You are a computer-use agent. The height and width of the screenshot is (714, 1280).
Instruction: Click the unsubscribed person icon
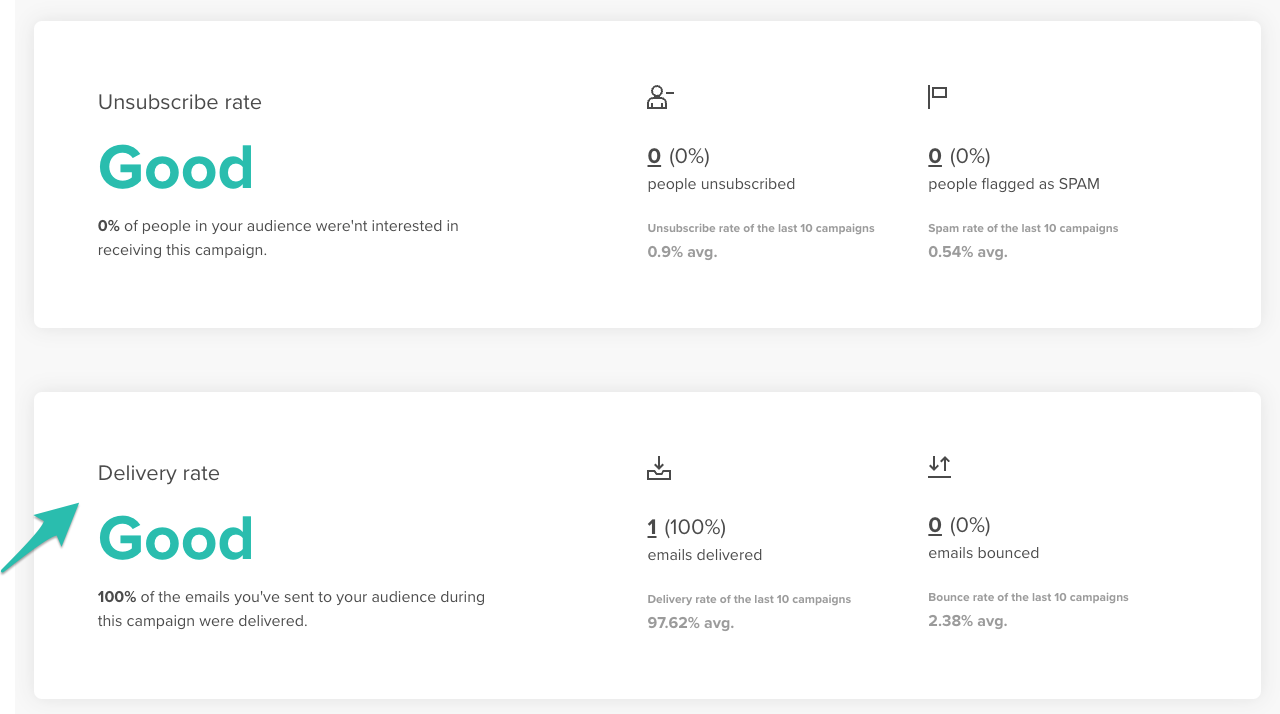pos(660,97)
